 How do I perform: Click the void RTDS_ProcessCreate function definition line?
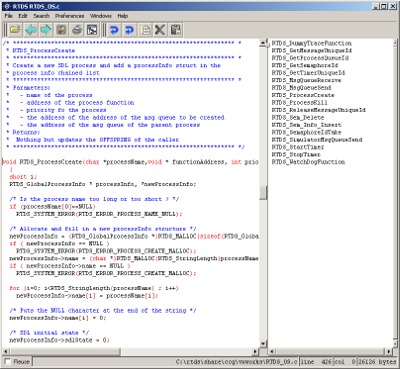pyautogui.click(x=130, y=162)
